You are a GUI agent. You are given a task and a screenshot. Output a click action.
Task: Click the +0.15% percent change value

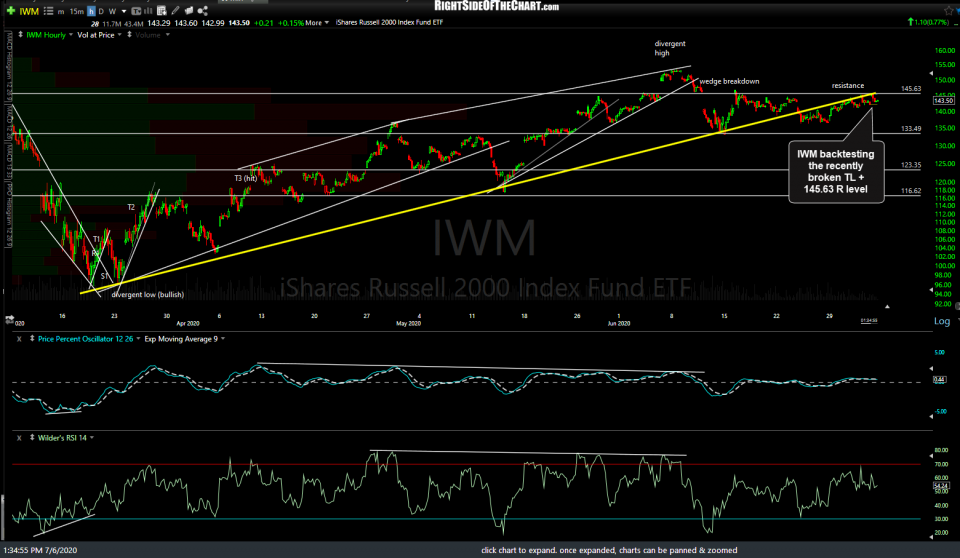tap(290, 23)
